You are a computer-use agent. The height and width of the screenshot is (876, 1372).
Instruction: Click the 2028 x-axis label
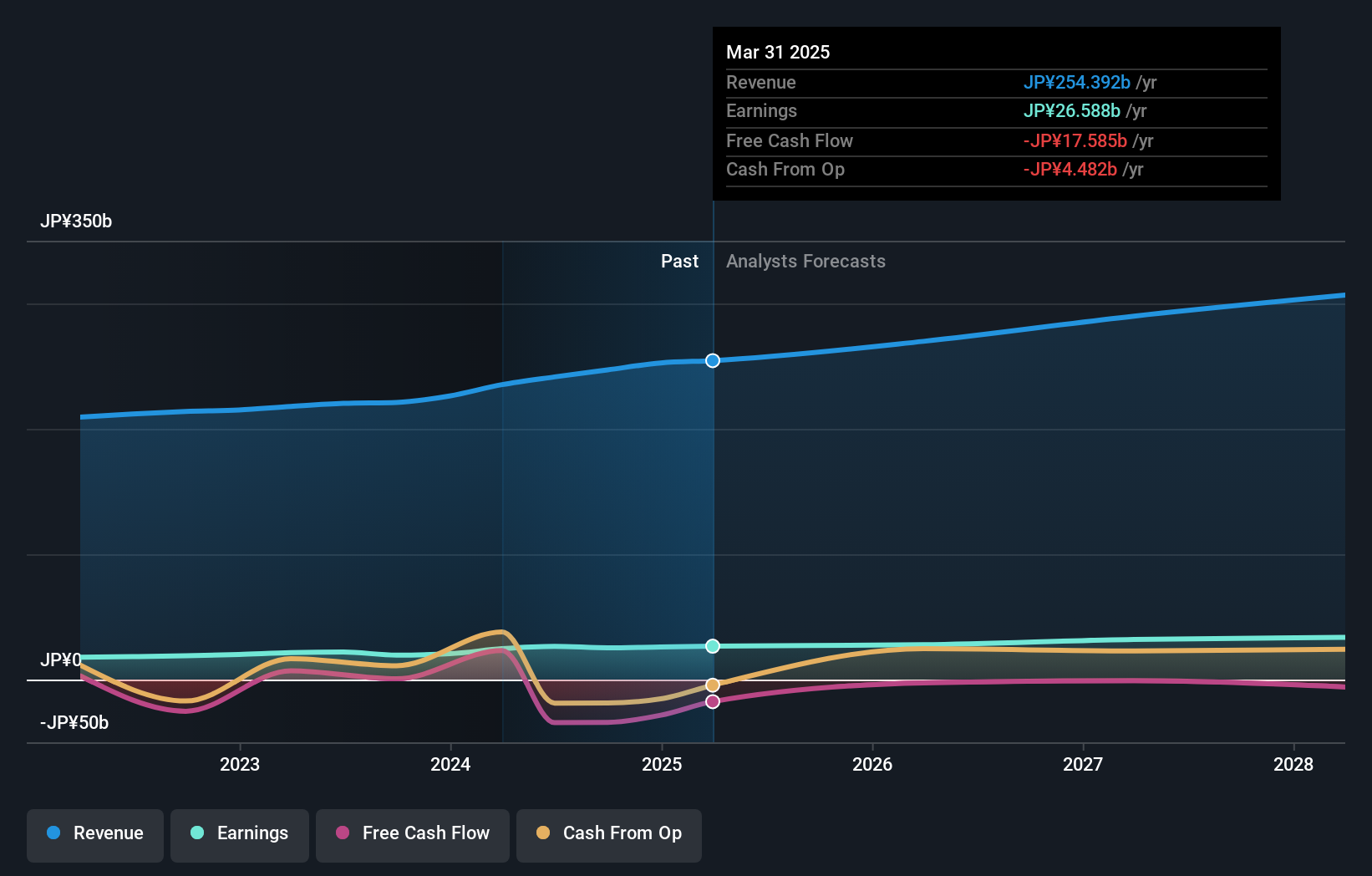click(x=1293, y=764)
